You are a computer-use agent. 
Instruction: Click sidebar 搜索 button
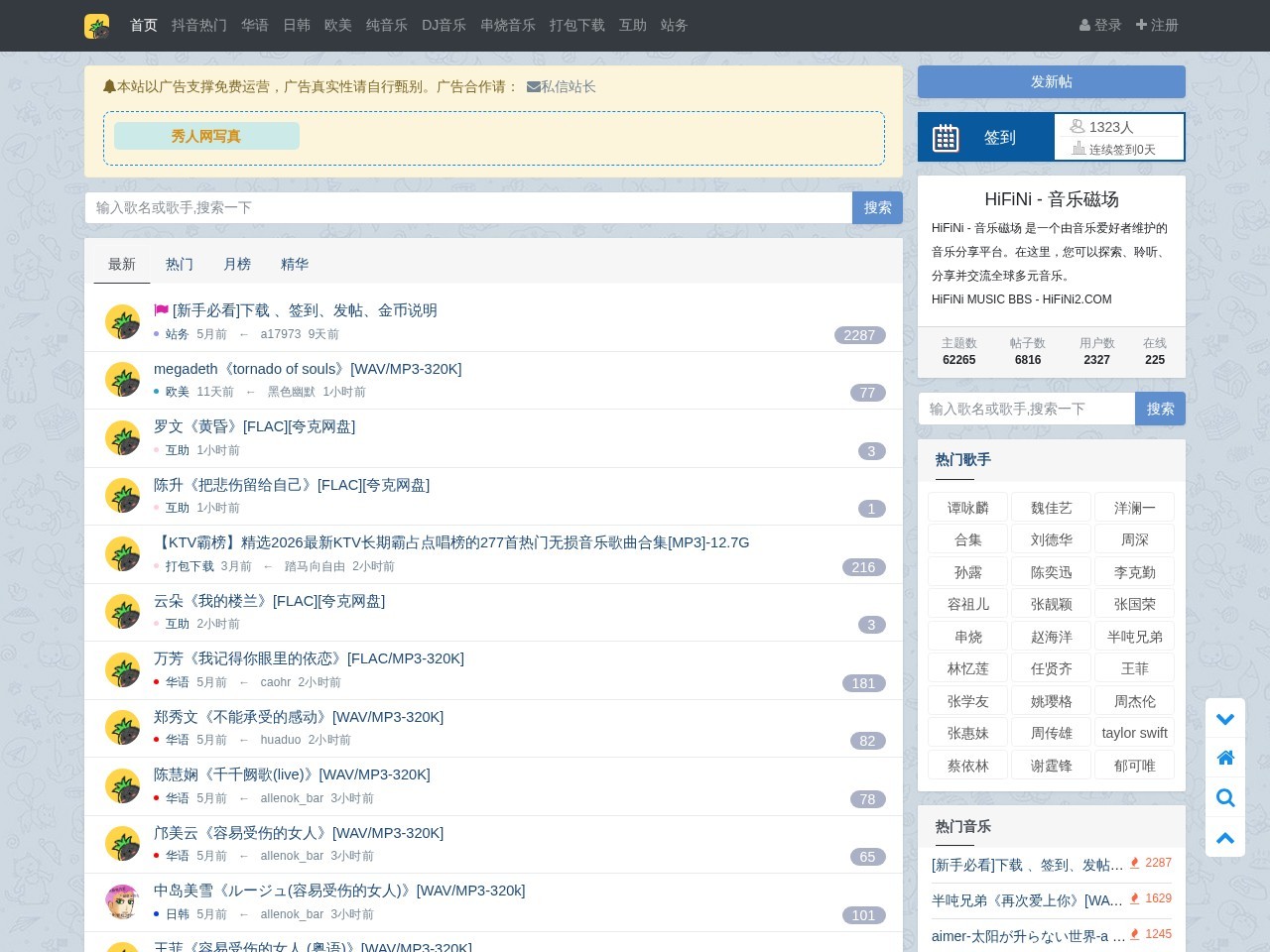coord(1160,409)
